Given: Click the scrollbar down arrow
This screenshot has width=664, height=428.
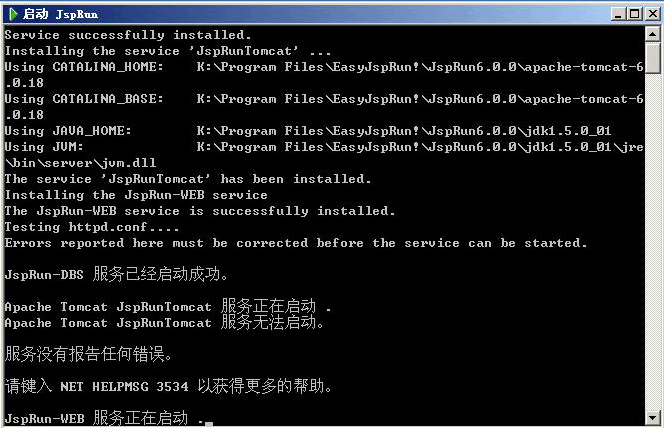Looking at the screenshot, I should coord(653,418).
